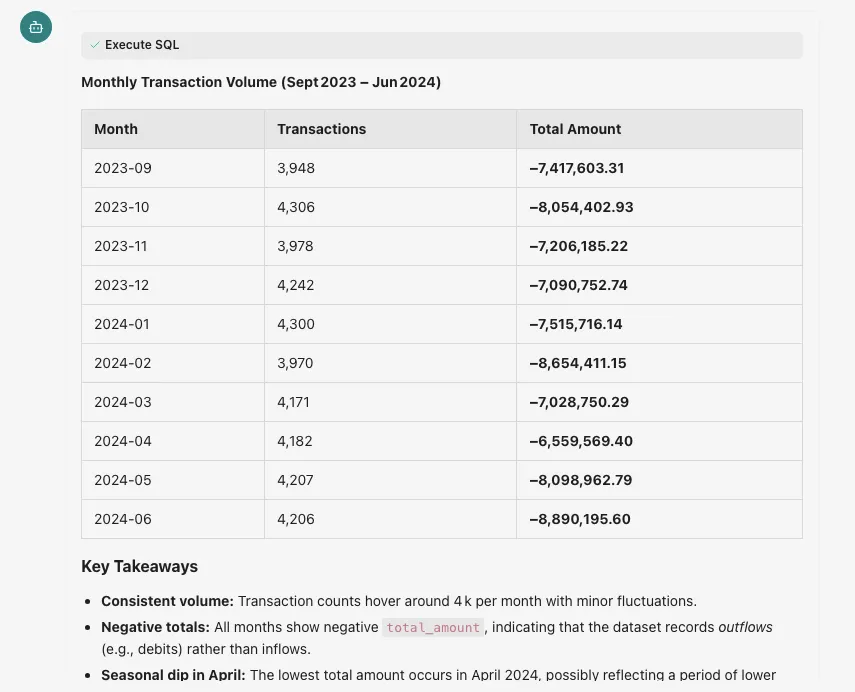Screen dimensions: 855x692
Task: Click the −8,890,195.60 June total amount
Action: pos(580,519)
